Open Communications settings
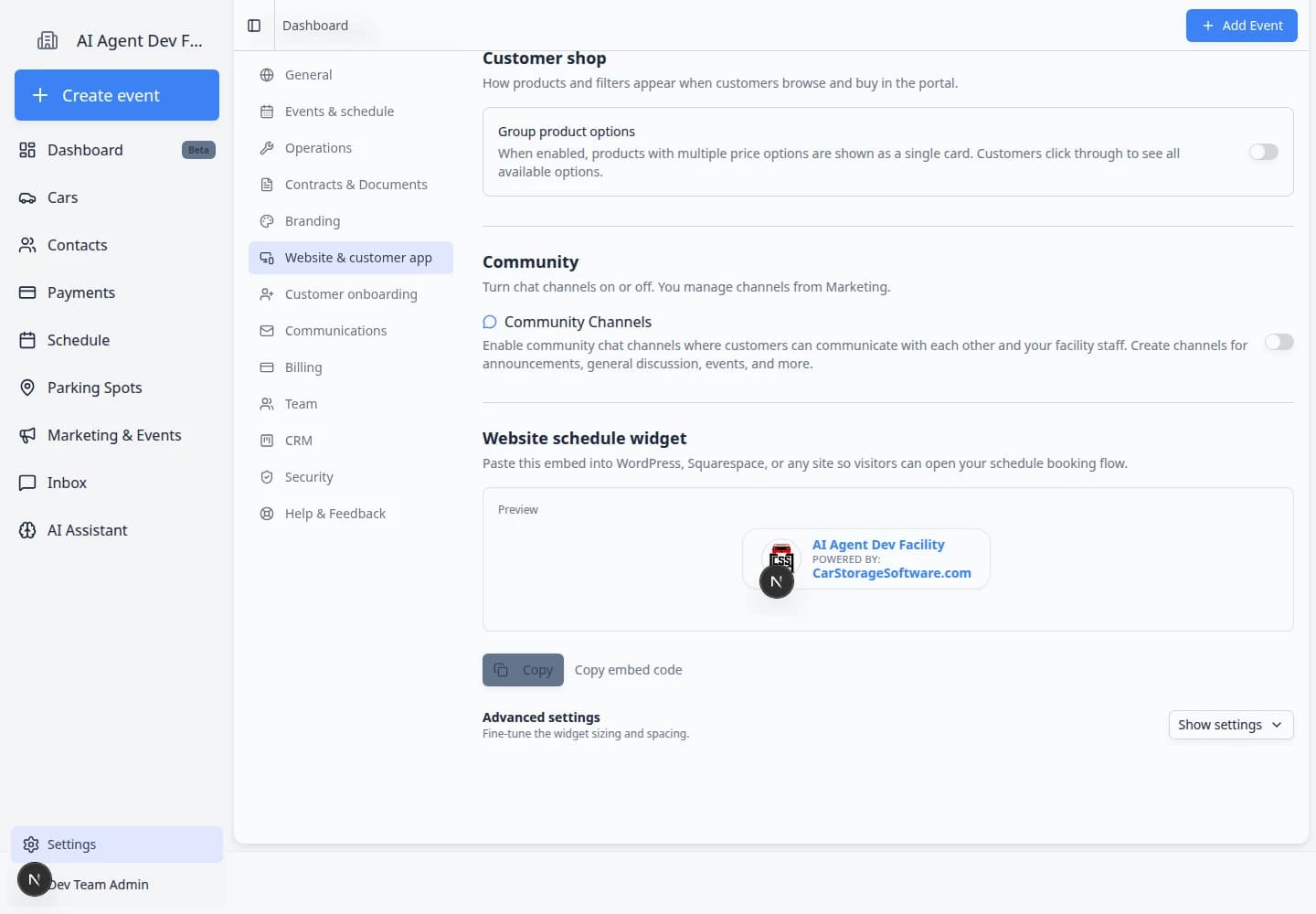 click(351, 331)
